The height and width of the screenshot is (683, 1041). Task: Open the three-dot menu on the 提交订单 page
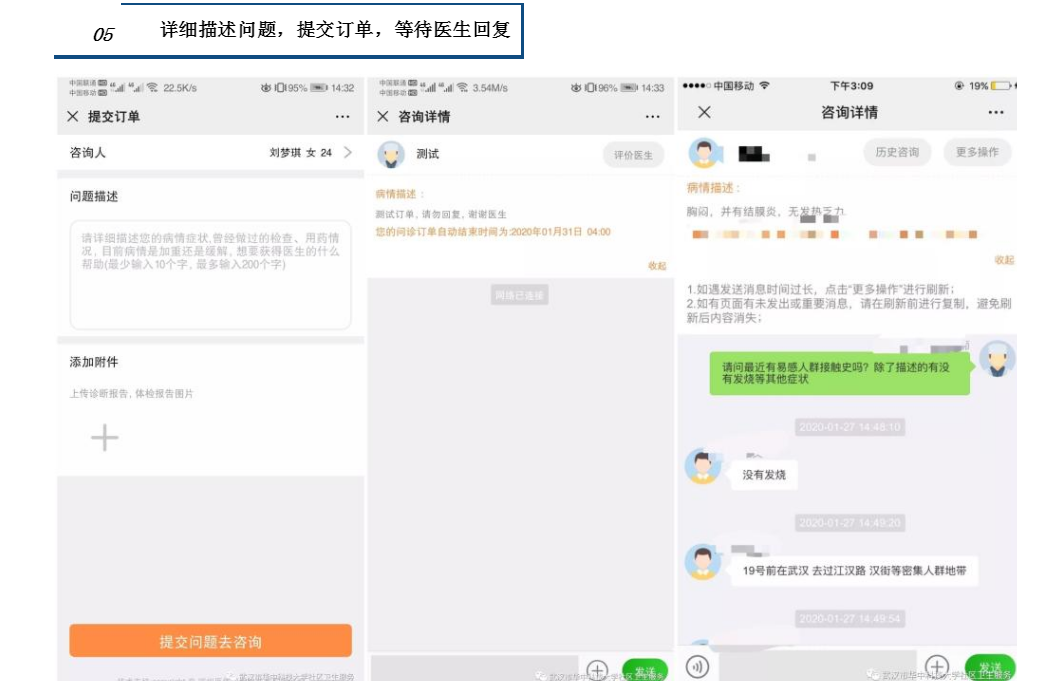(x=343, y=117)
